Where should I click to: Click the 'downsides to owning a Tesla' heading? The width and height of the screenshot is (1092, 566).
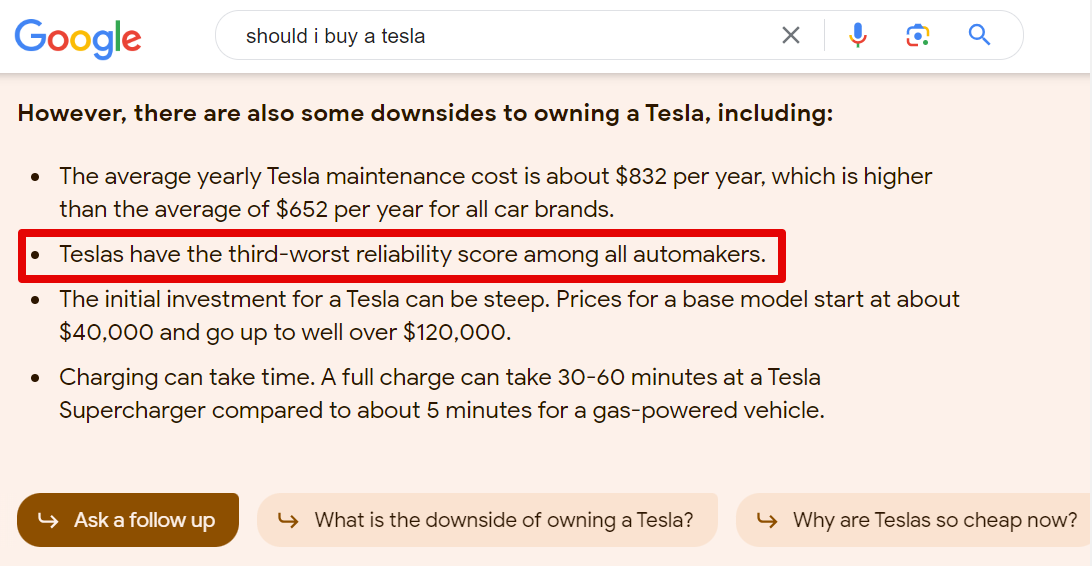[x=425, y=113]
